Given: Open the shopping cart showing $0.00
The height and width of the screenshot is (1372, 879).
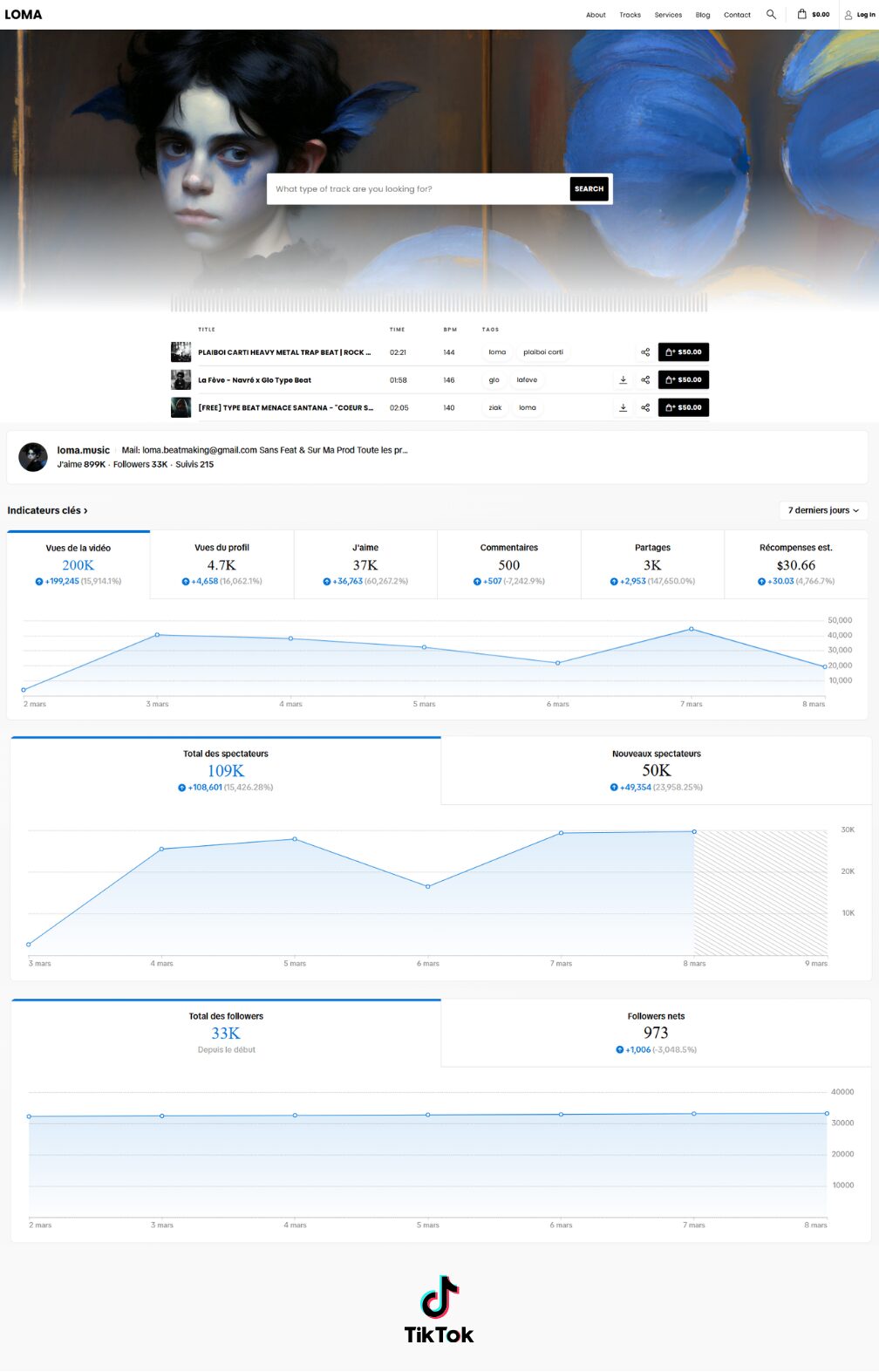Looking at the screenshot, I should coord(813,14).
